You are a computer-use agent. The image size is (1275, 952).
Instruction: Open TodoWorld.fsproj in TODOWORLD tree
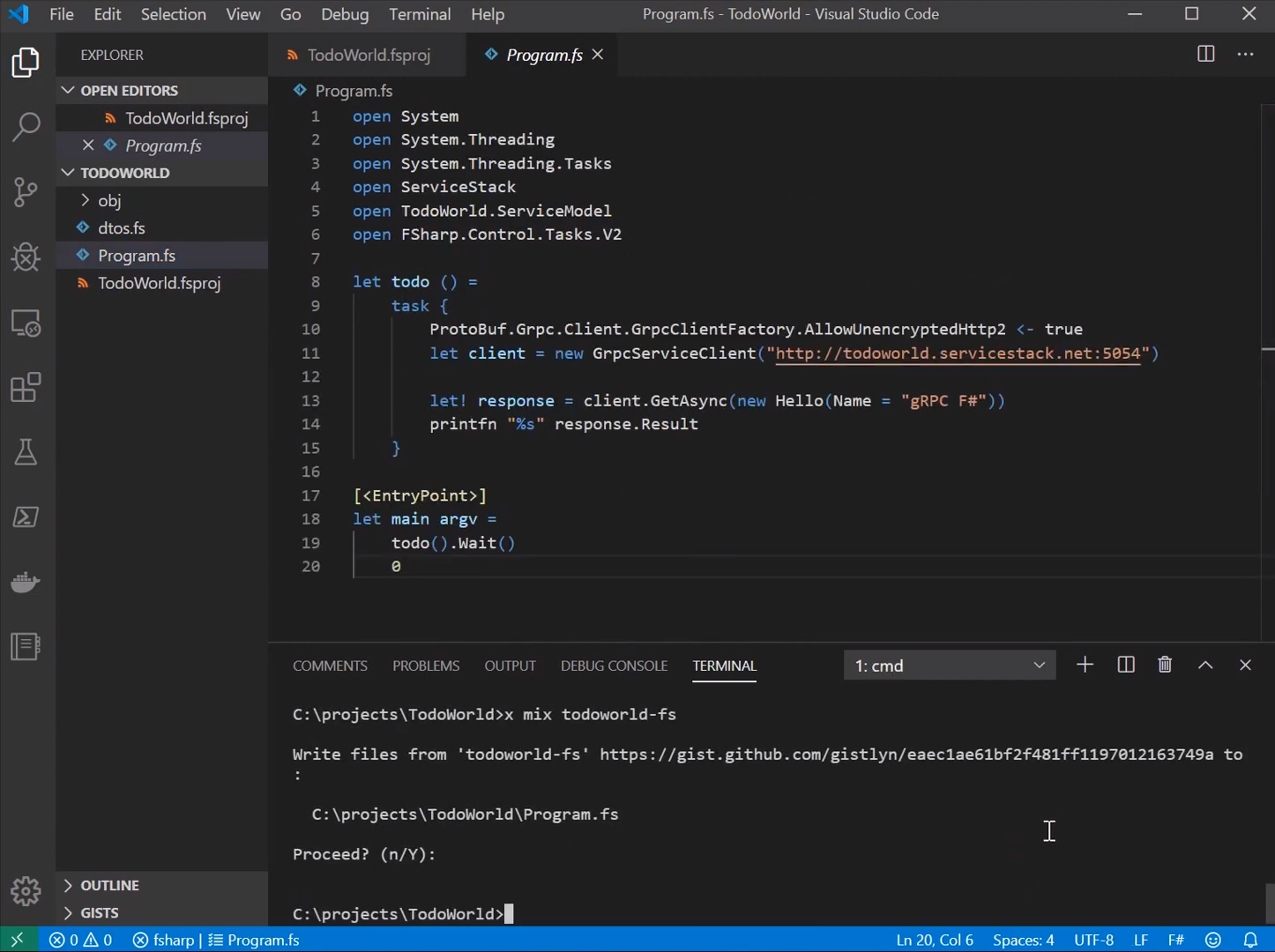(x=162, y=283)
